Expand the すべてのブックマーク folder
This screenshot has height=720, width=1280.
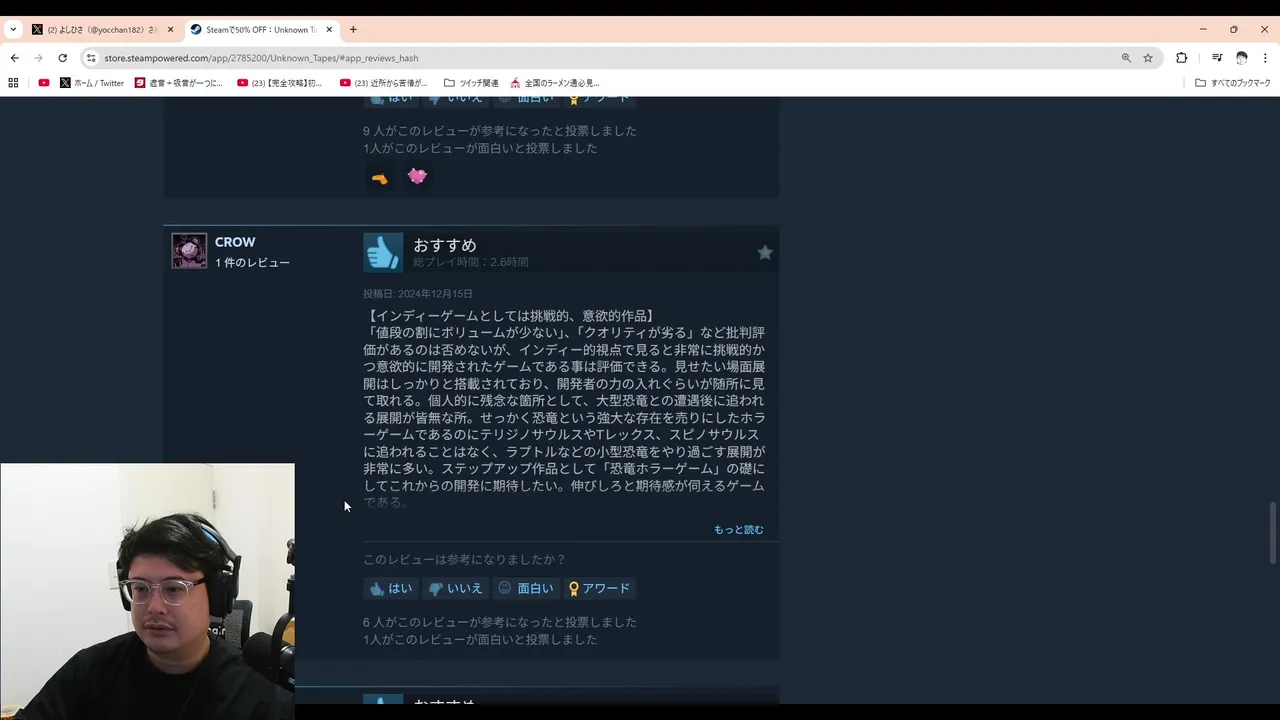(x=1233, y=83)
